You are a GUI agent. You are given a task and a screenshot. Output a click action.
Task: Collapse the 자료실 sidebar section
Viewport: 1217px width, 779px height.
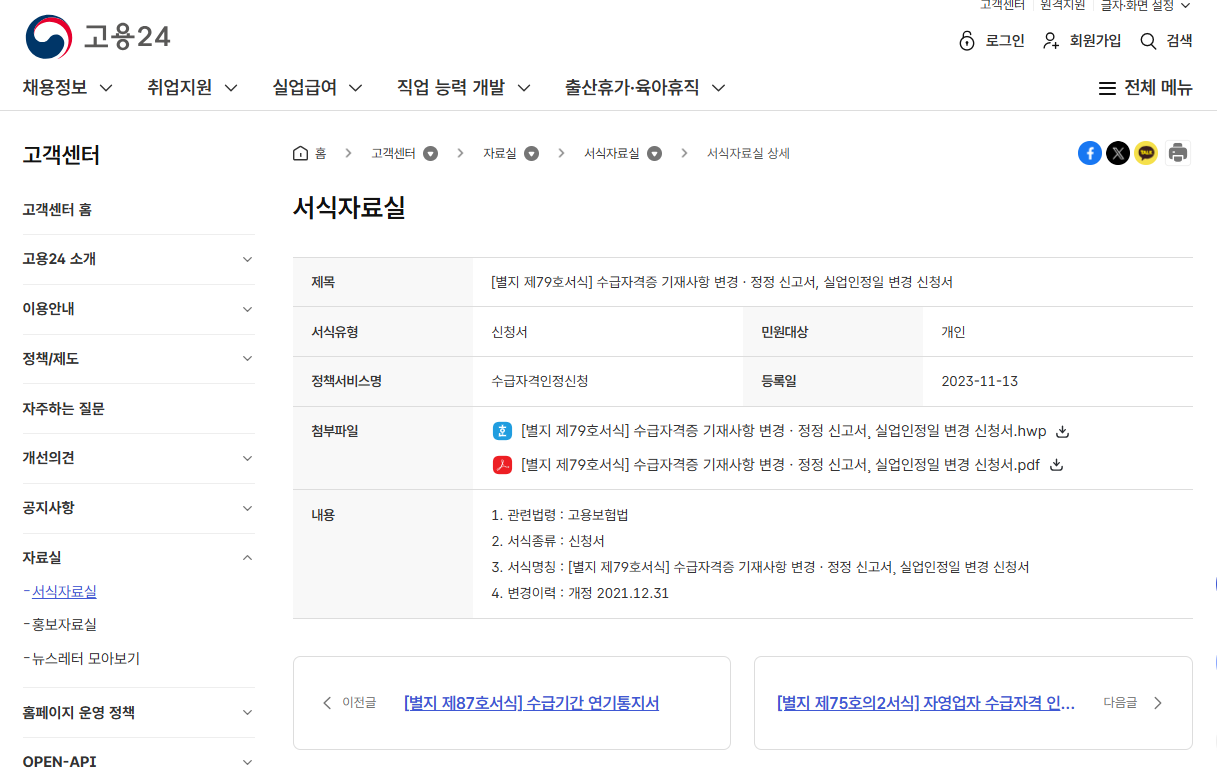pos(248,557)
